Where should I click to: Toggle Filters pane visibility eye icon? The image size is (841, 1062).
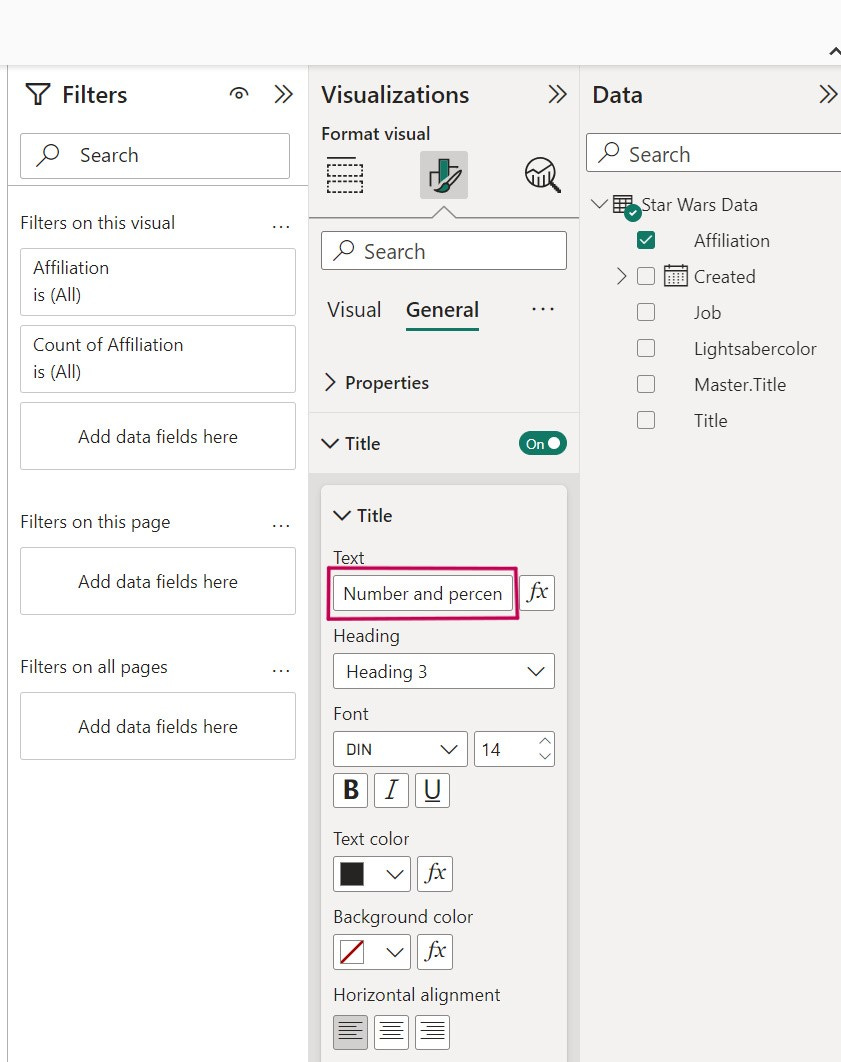tap(239, 94)
